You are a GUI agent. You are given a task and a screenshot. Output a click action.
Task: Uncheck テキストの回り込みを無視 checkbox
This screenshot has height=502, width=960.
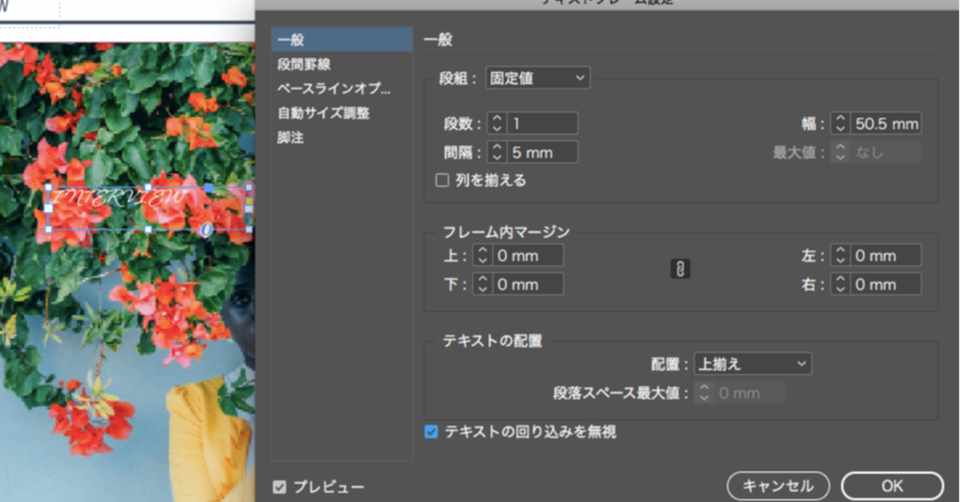[431, 432]
